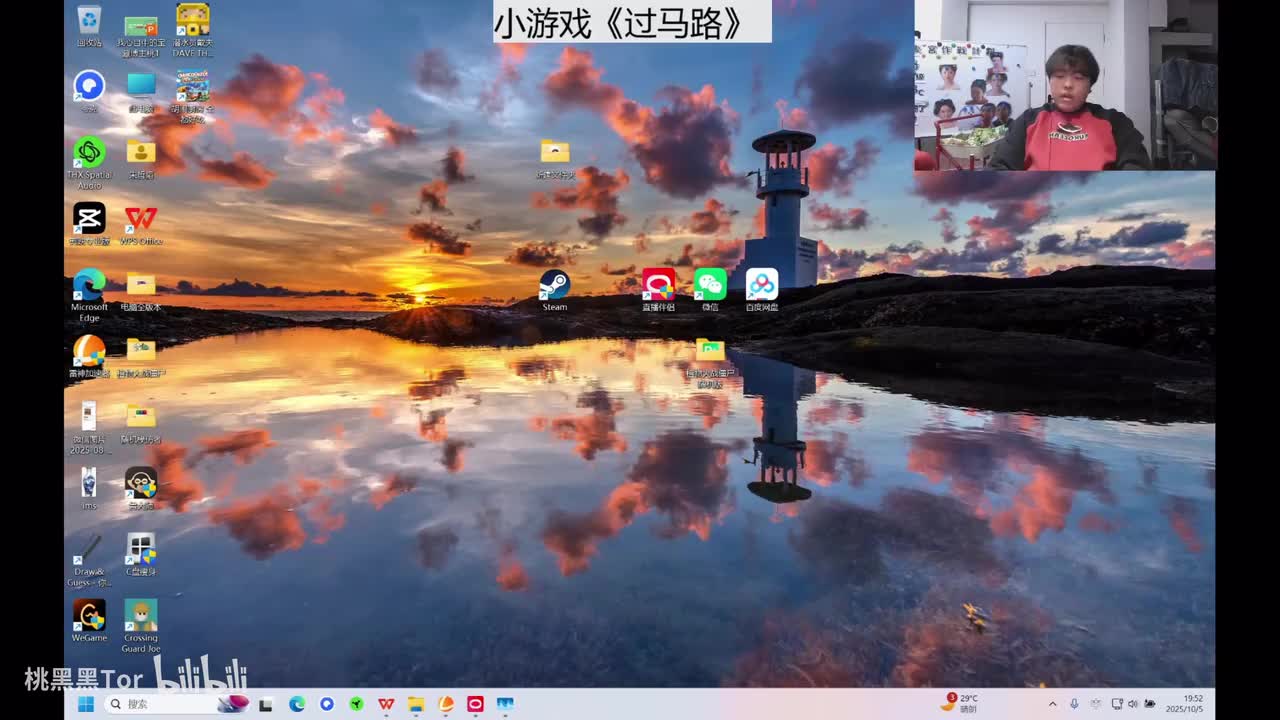The width and height of the screenshot is (1280, 720).
Task: Open the Recycle Bin desktop icon
Action: click(89, 26)
